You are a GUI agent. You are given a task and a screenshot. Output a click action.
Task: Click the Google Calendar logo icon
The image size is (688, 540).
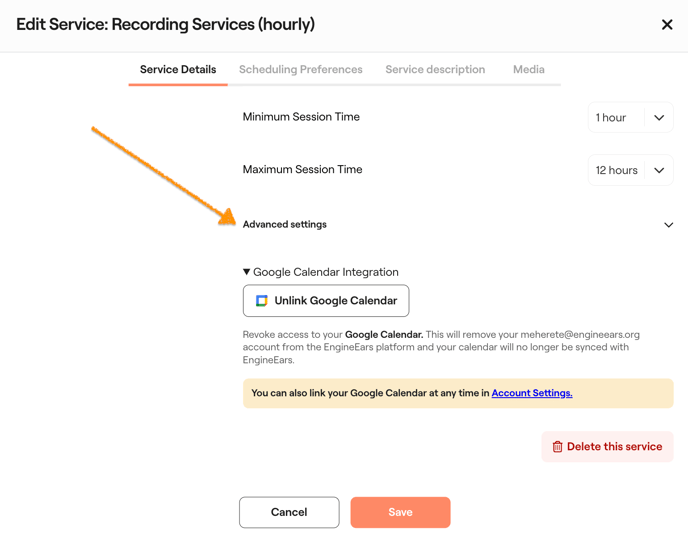click(x=262, y=301)
